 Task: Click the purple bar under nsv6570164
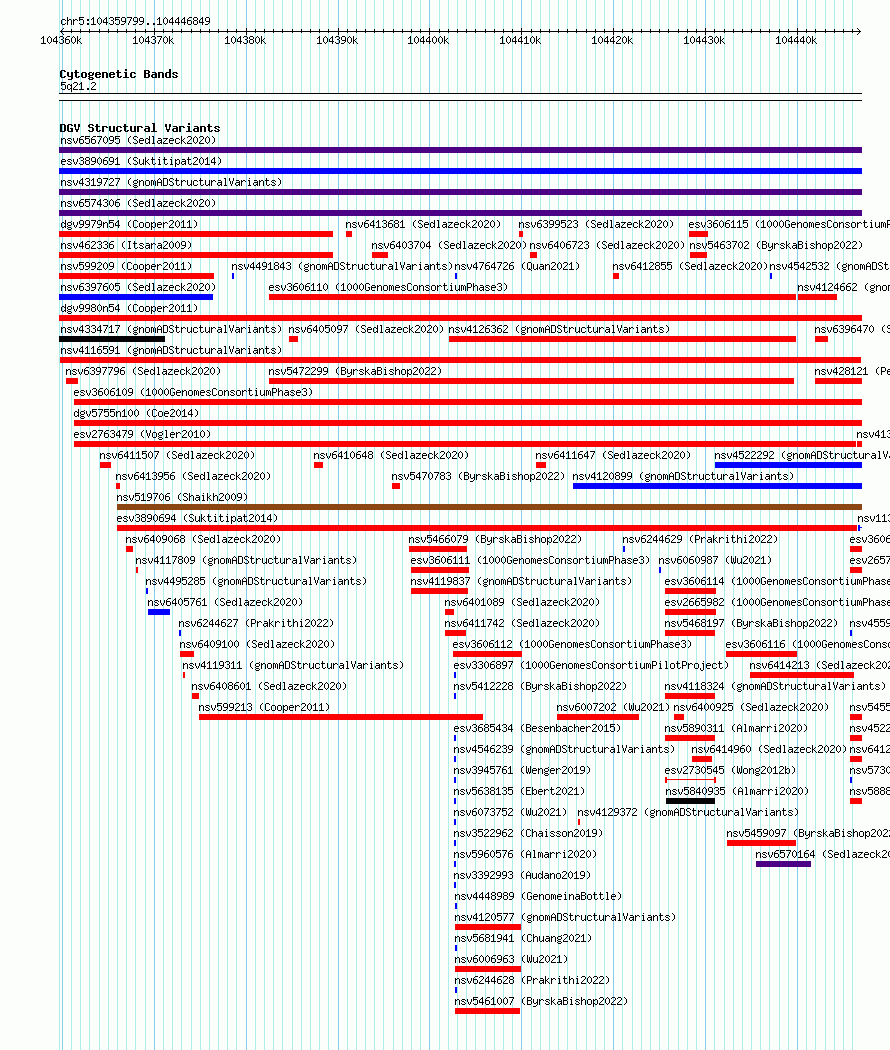click(783, 864)
